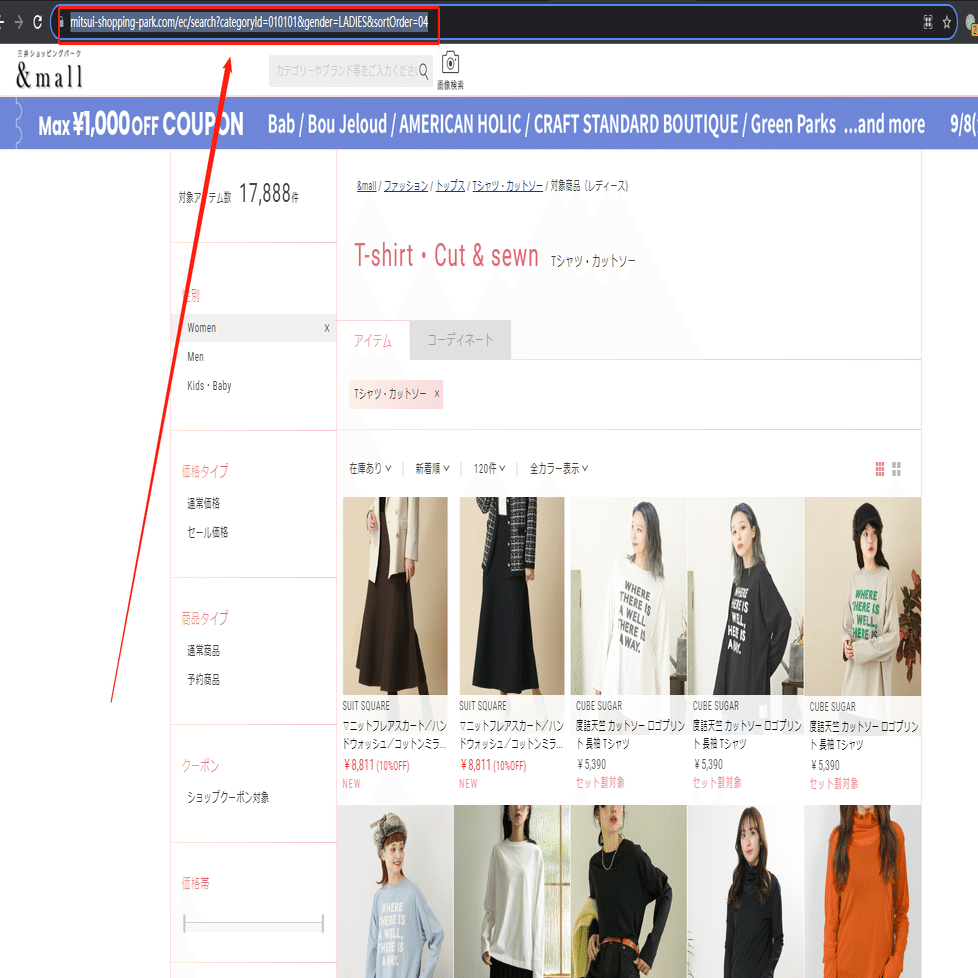Screen dimensions: 978x978
Task: Reload the page with the browser refresh icon
Action: [x=37, y=22]
